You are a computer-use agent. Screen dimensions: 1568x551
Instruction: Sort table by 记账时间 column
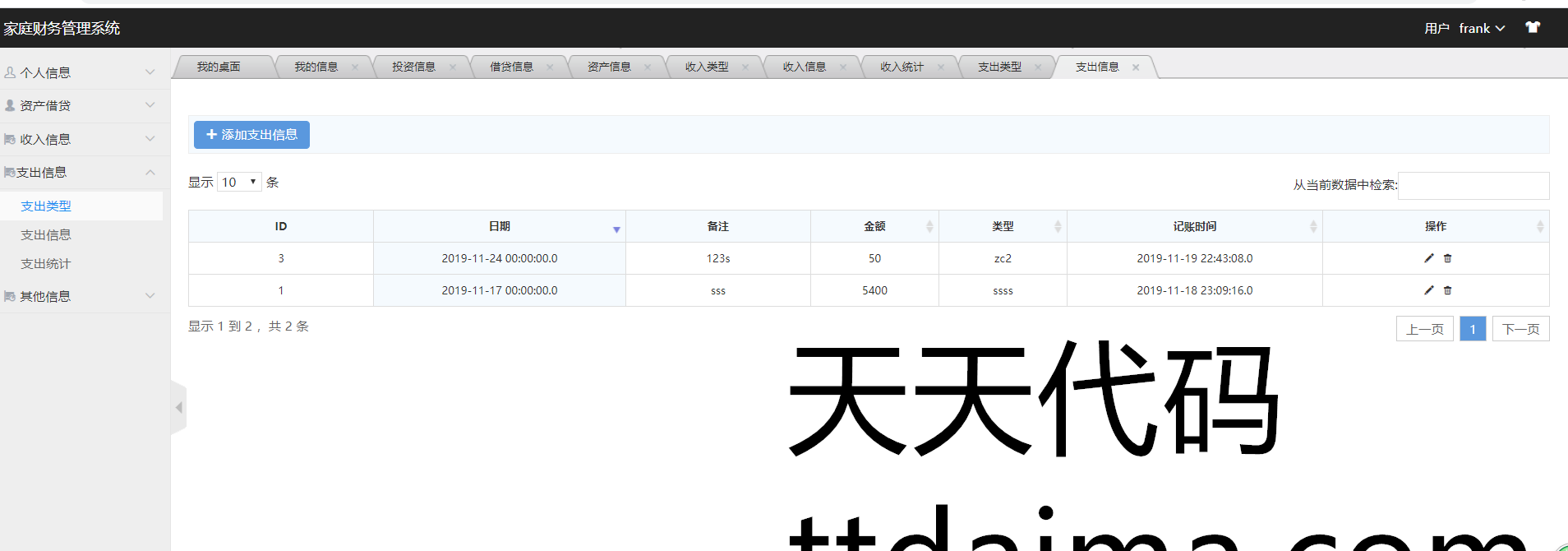[x=1194, y=226]
